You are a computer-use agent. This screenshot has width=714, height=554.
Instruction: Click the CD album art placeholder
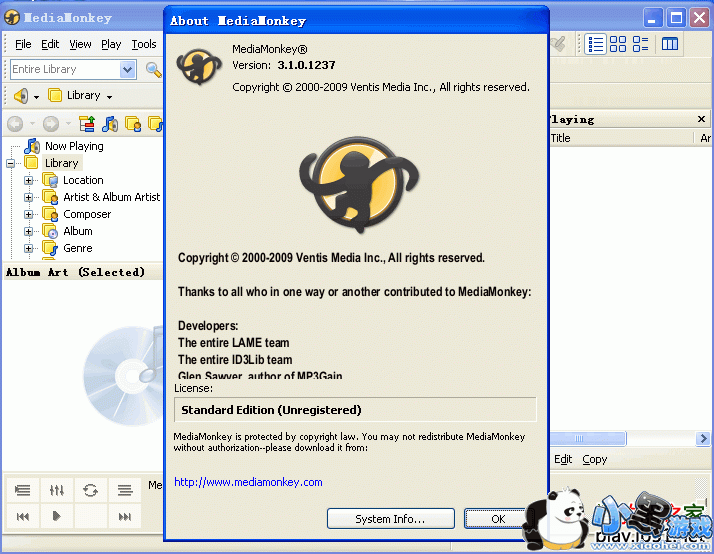click(x=123, y=376)
